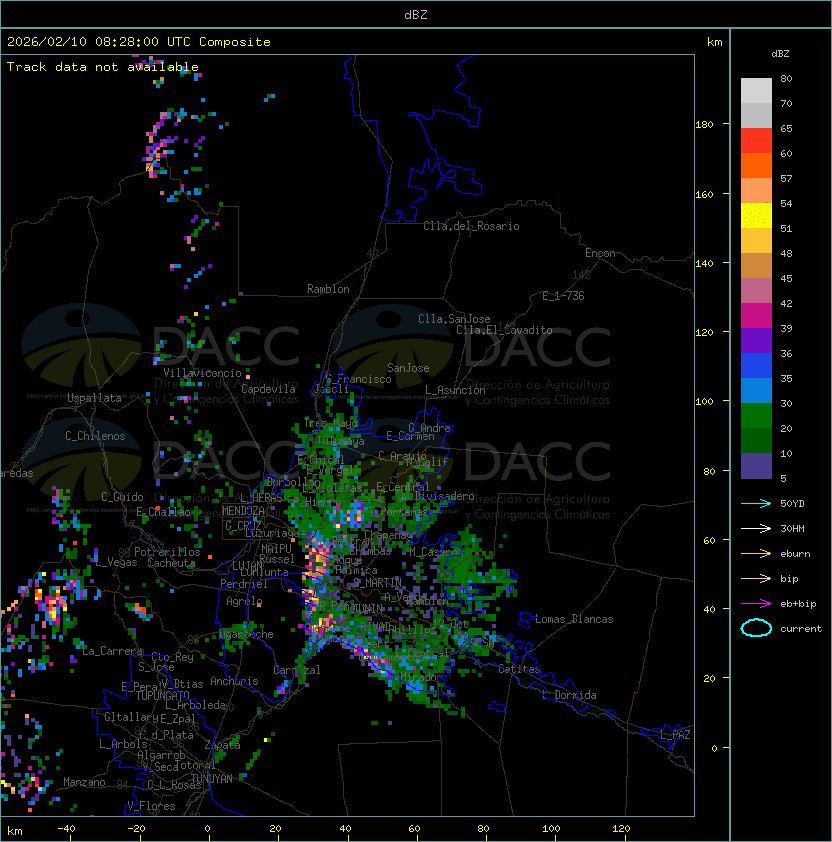The width and height of the screenshot is (832, 842).
Task: Click the '65' label on dBZ scale
Action: click(786, 128)
